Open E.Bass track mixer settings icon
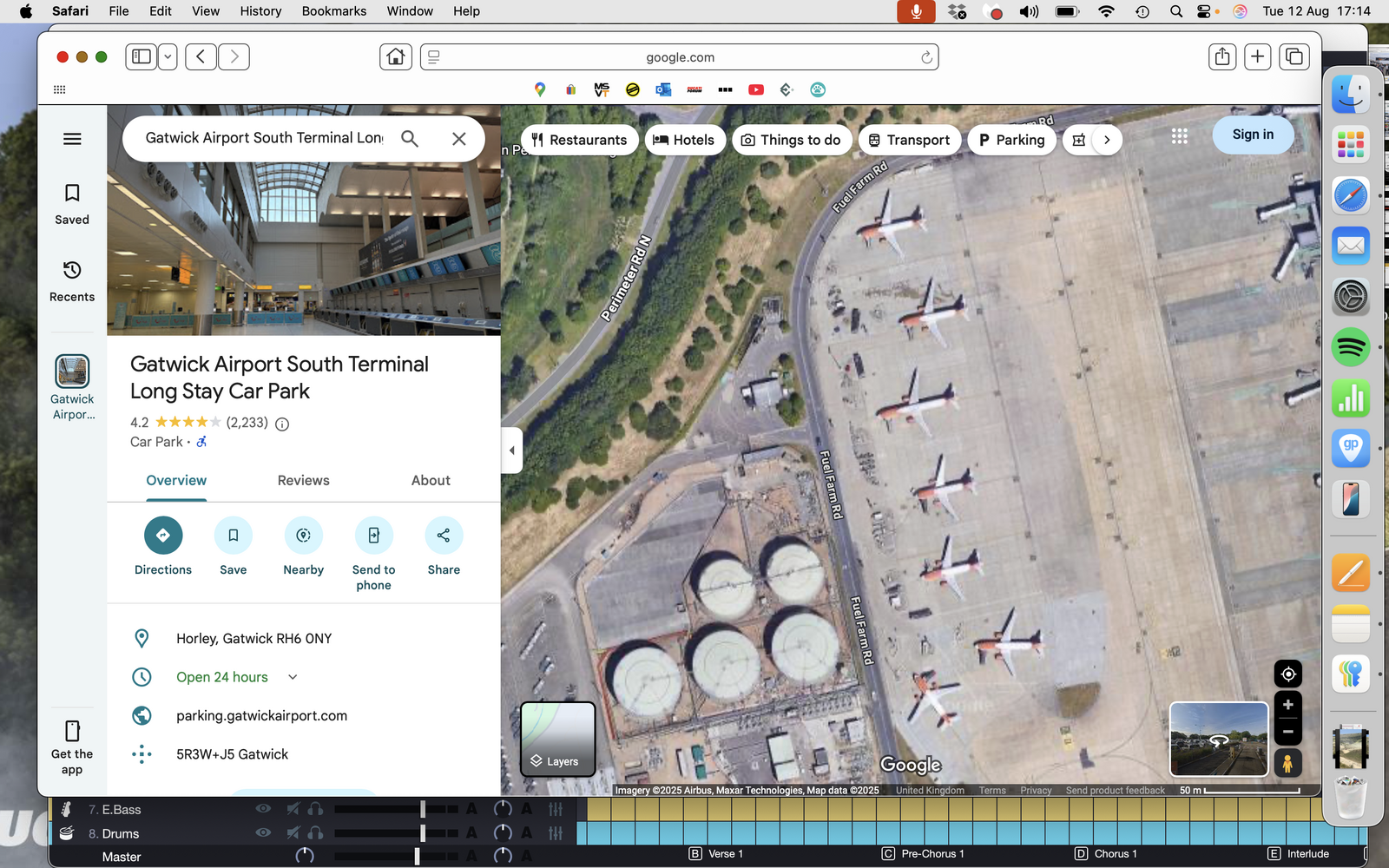 pos(556,809)
